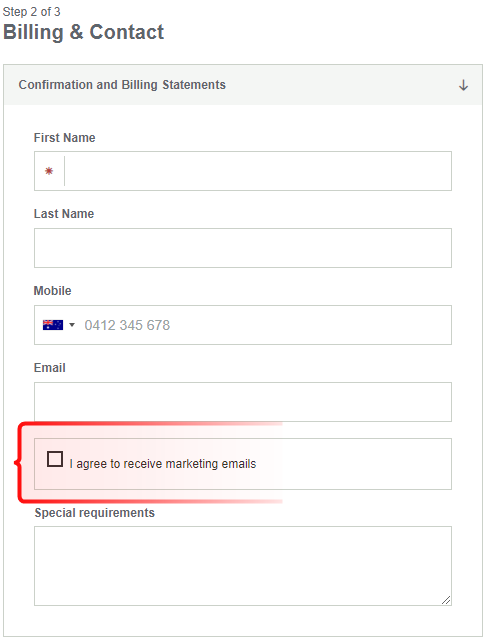Click the Australian flag icon
This screenshot has width=484, height=638.
coord(53,325)
